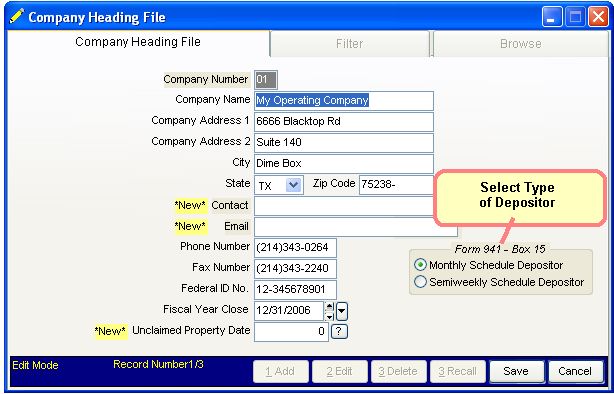Click the 'Unclaimed Property Date' label
614x394 pixels.
(x=191, y=331)
